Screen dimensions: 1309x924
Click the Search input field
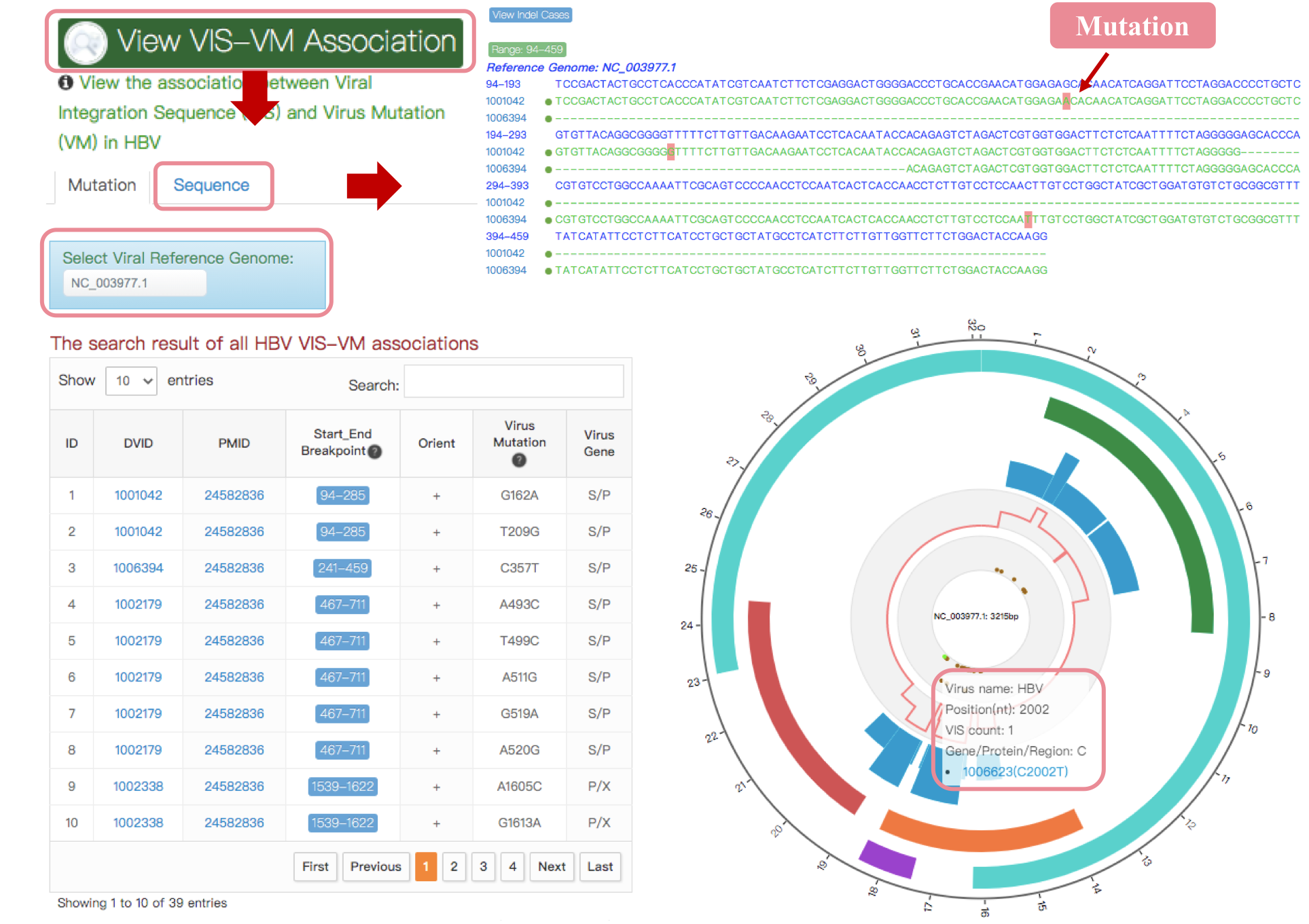(x=514, y=382)
